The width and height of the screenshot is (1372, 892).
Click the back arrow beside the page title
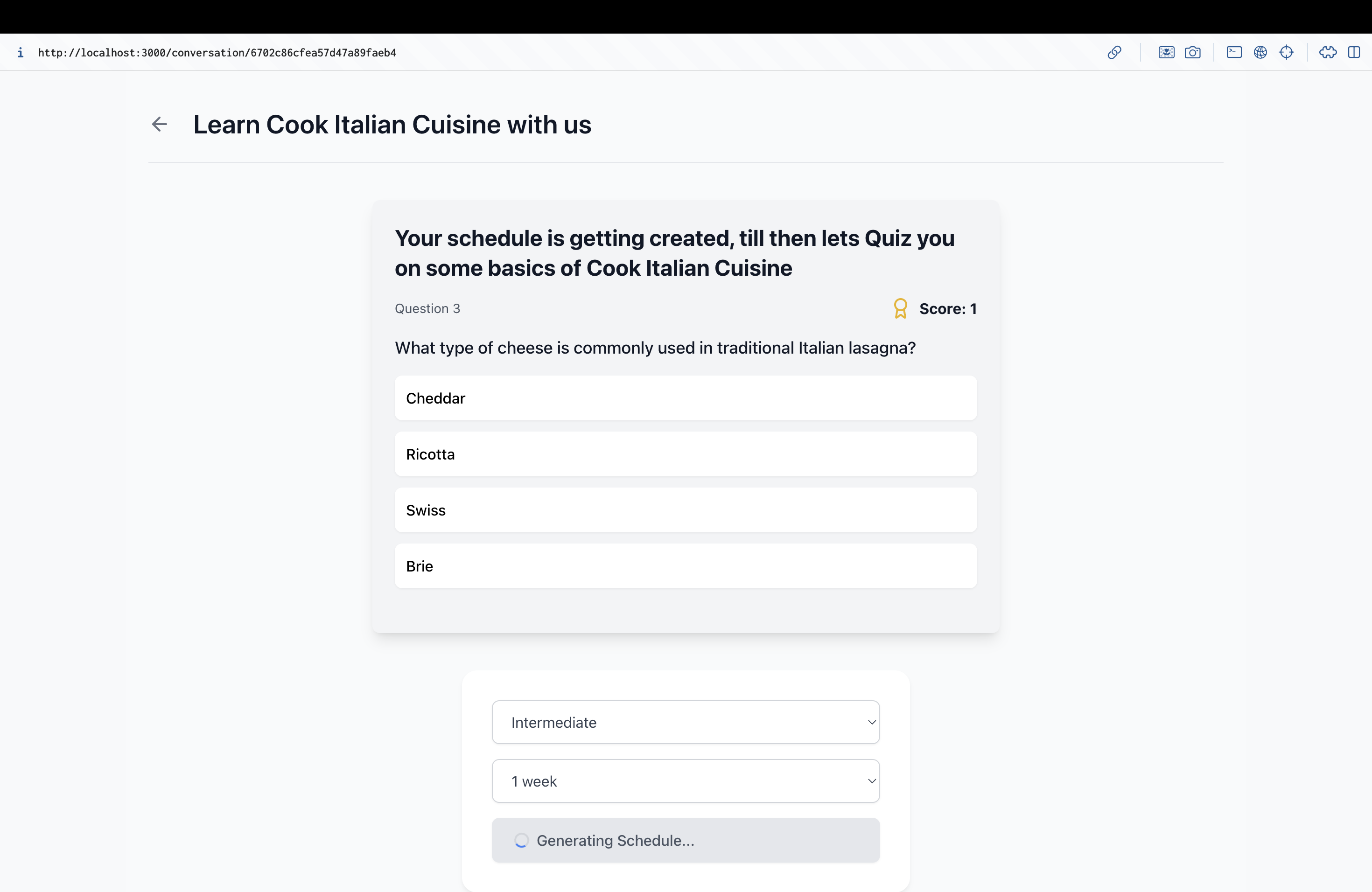coord(159,124)
